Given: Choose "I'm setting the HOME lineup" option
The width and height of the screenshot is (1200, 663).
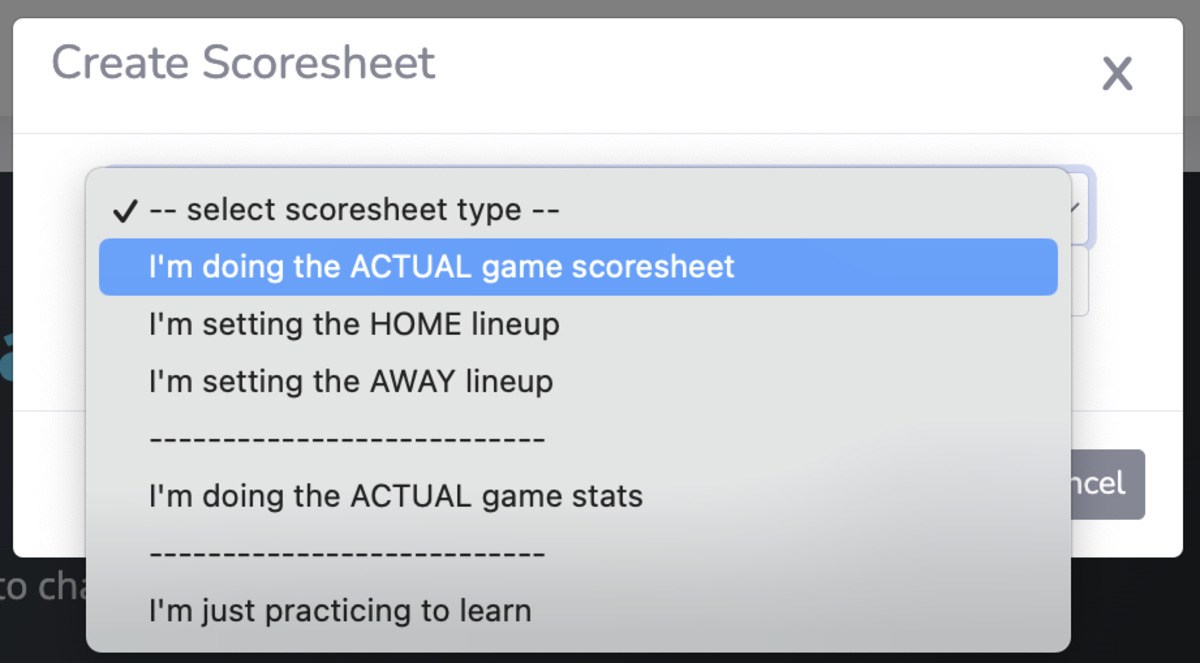Looking at the screenshot, I should pos(354,324).
